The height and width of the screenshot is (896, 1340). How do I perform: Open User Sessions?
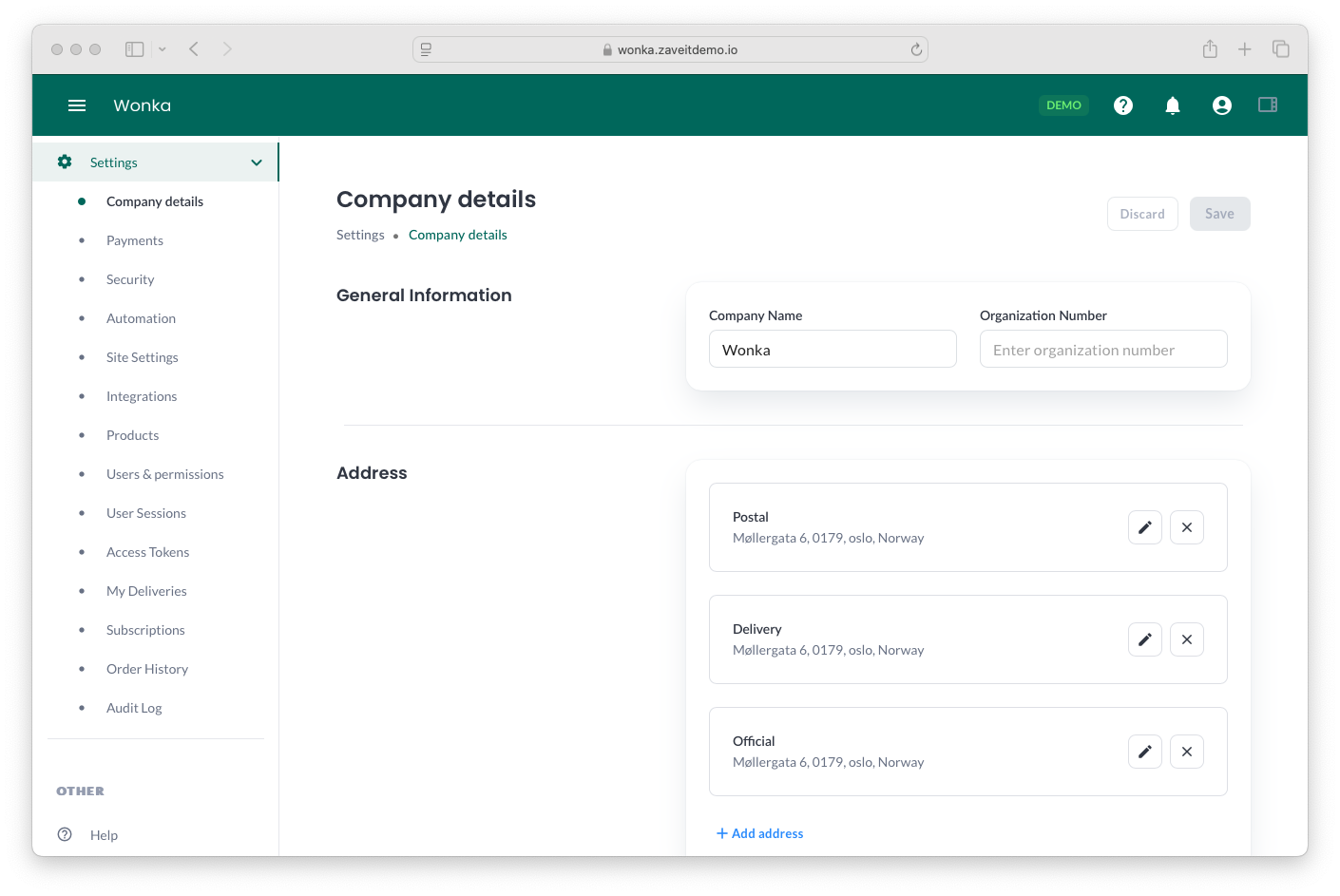tap(146, 513)
